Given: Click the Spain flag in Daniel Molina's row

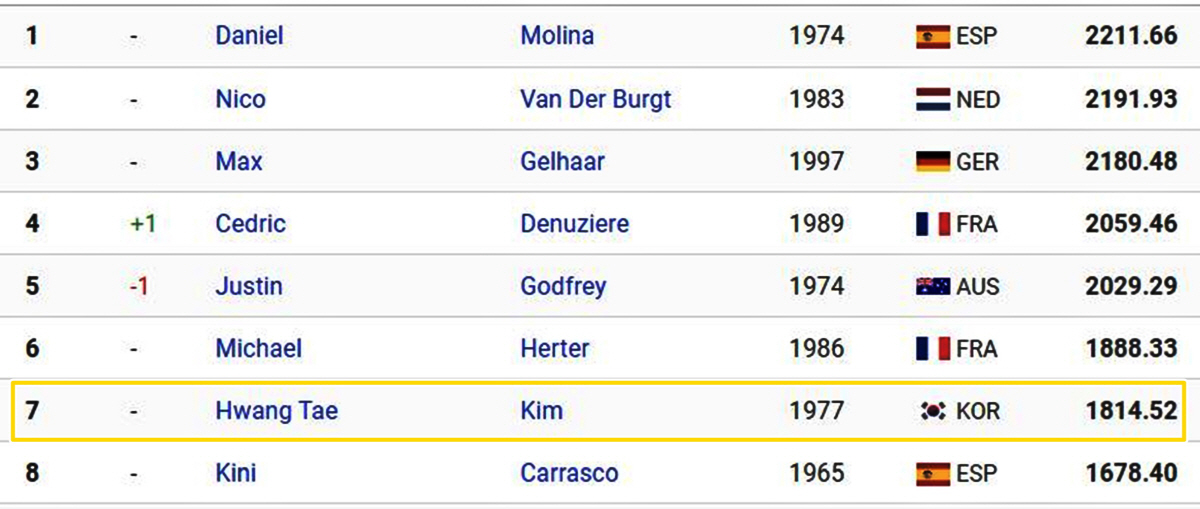Looking at the screenshot, I should coord(932,37).
